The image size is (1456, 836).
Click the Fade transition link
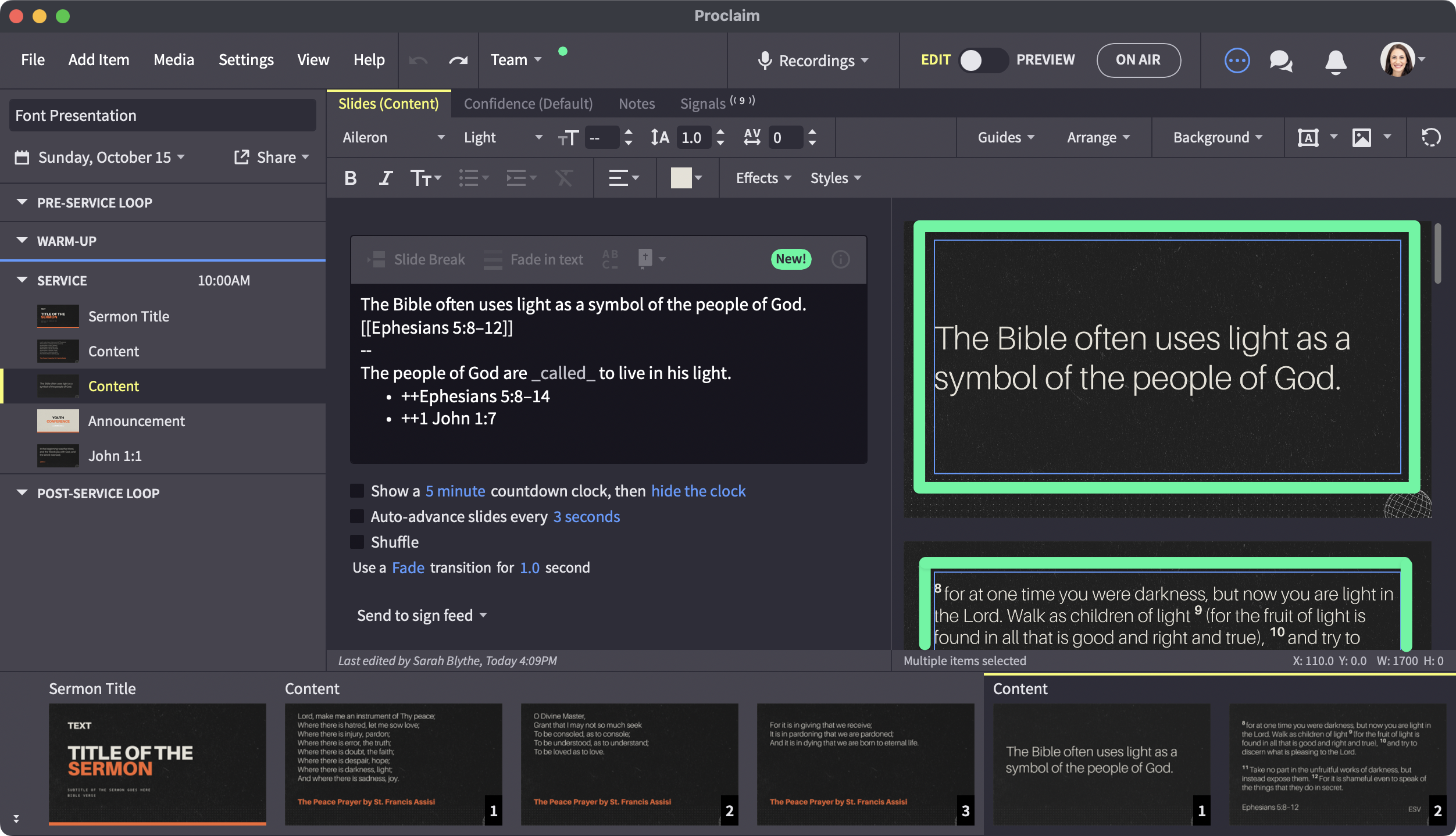point(408,567)
